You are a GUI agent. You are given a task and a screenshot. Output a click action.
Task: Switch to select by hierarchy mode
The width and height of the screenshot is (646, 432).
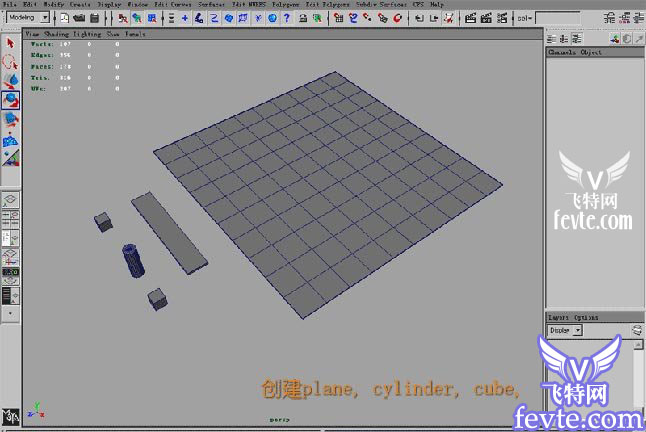[x=122, y=18]
